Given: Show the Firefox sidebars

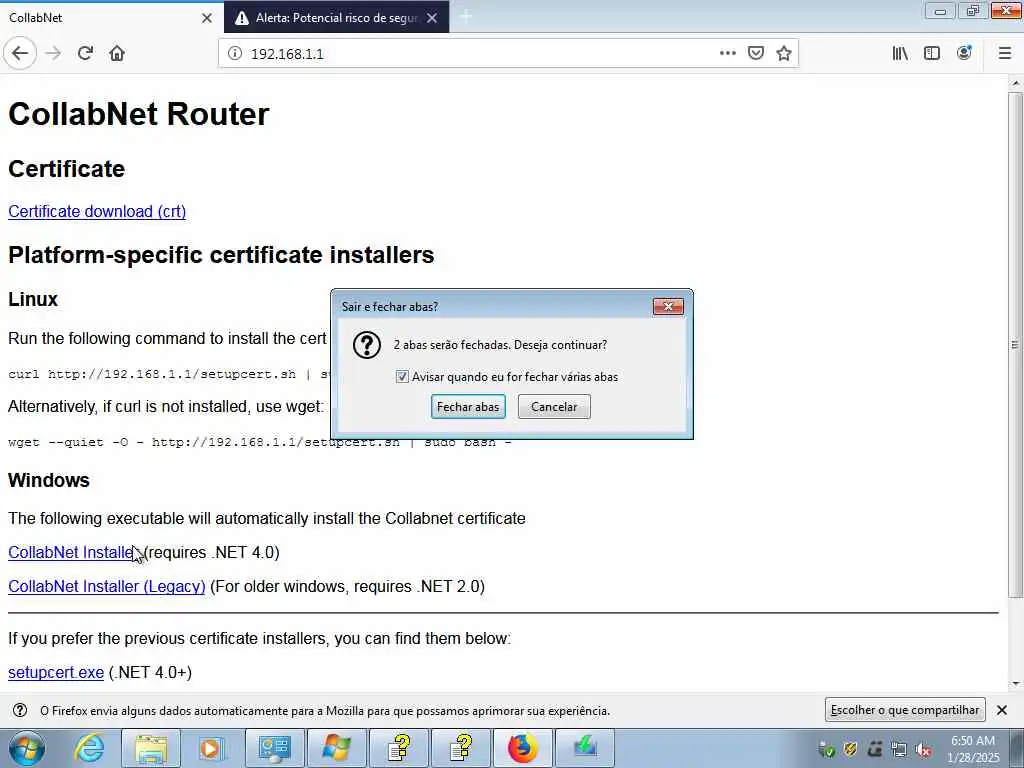Looking at the screenshot, I should click(x=932, y=54).
